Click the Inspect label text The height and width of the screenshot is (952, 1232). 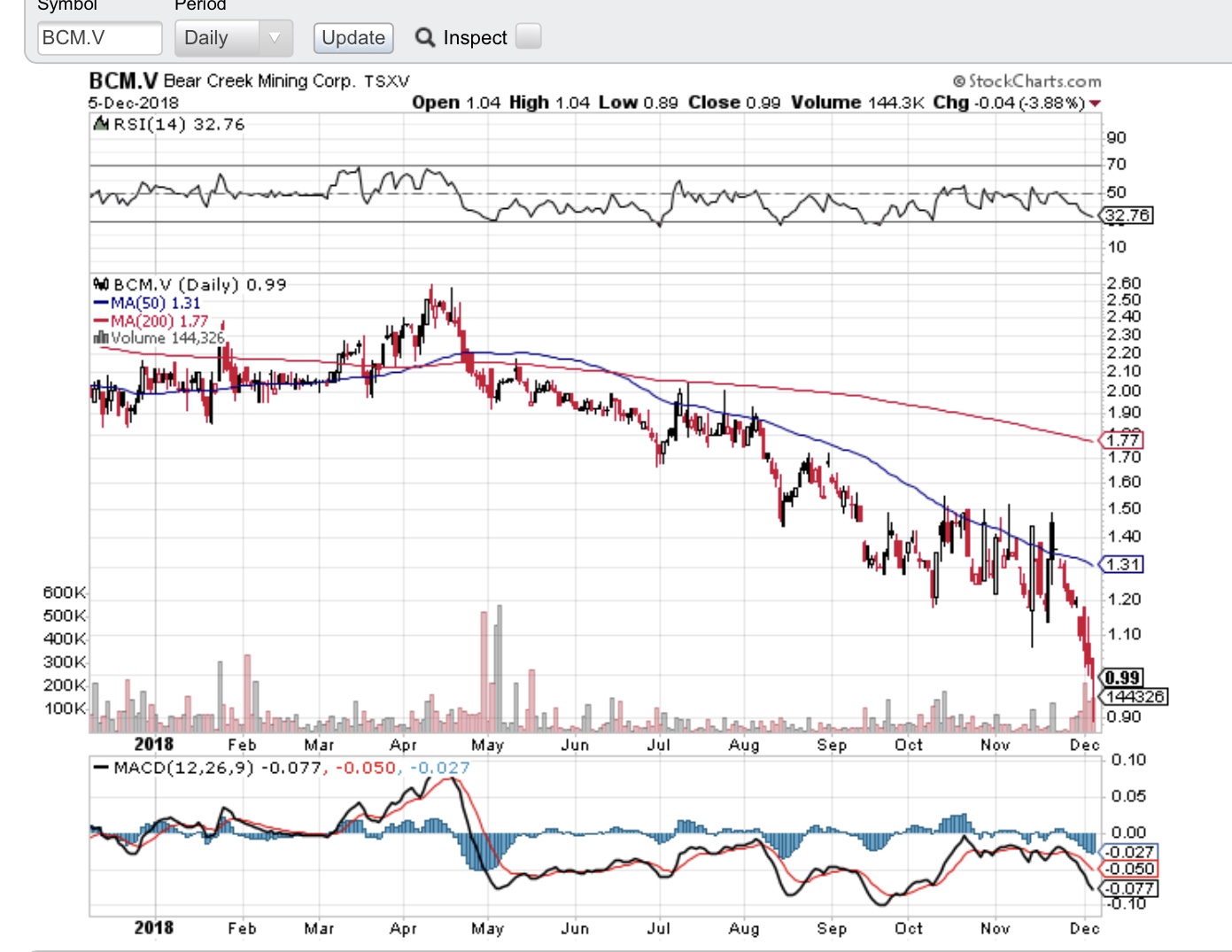(475, 38)
